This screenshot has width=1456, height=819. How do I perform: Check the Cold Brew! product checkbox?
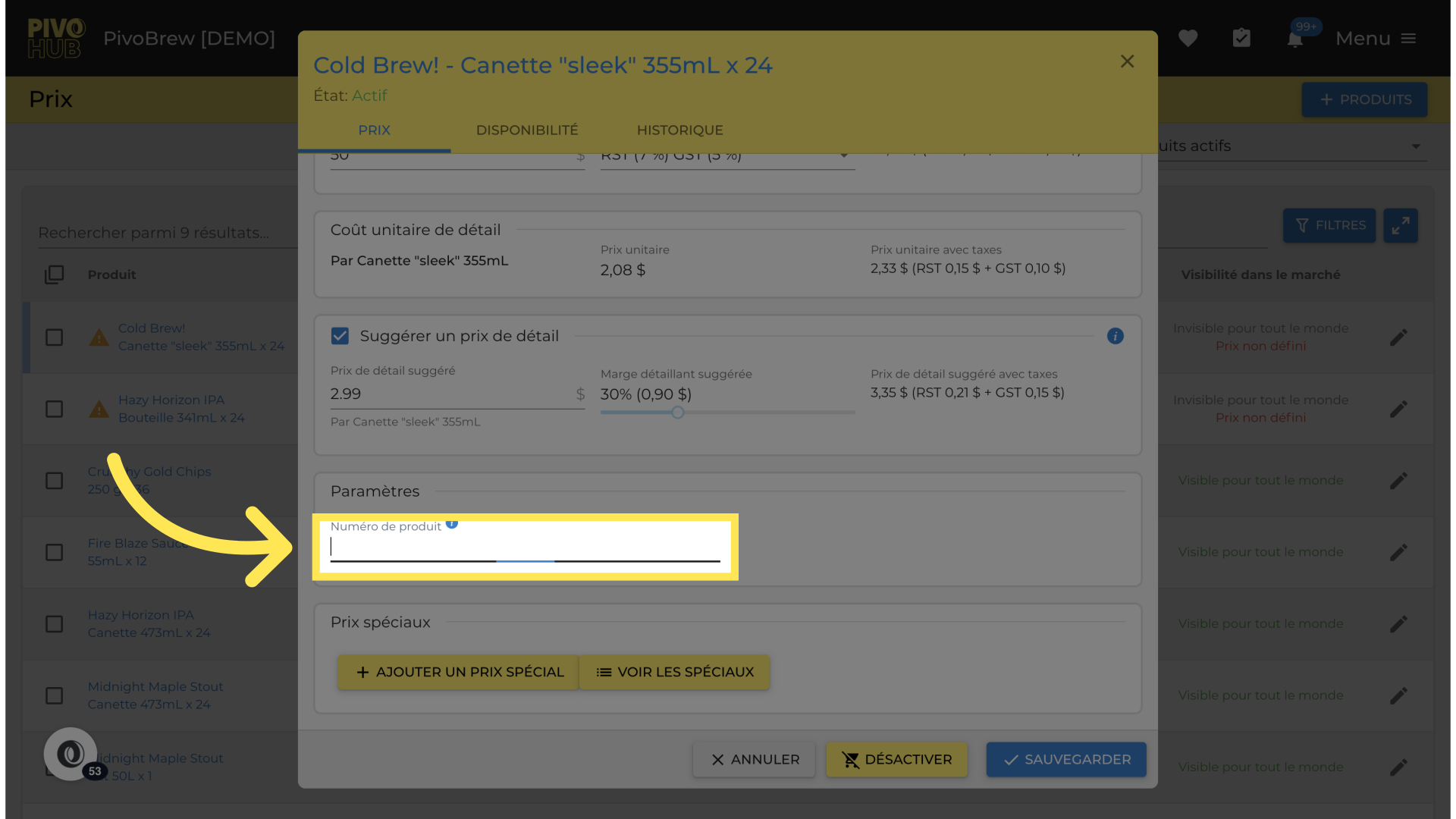tap(54, 337)
